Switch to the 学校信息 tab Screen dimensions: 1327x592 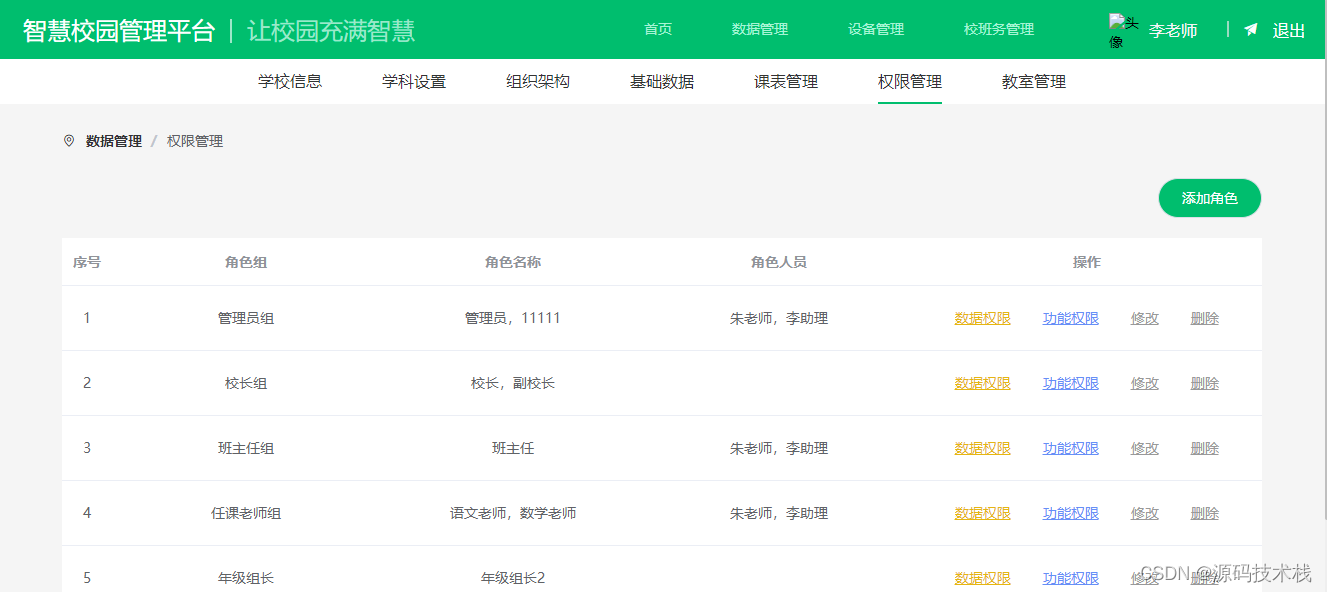290,82
